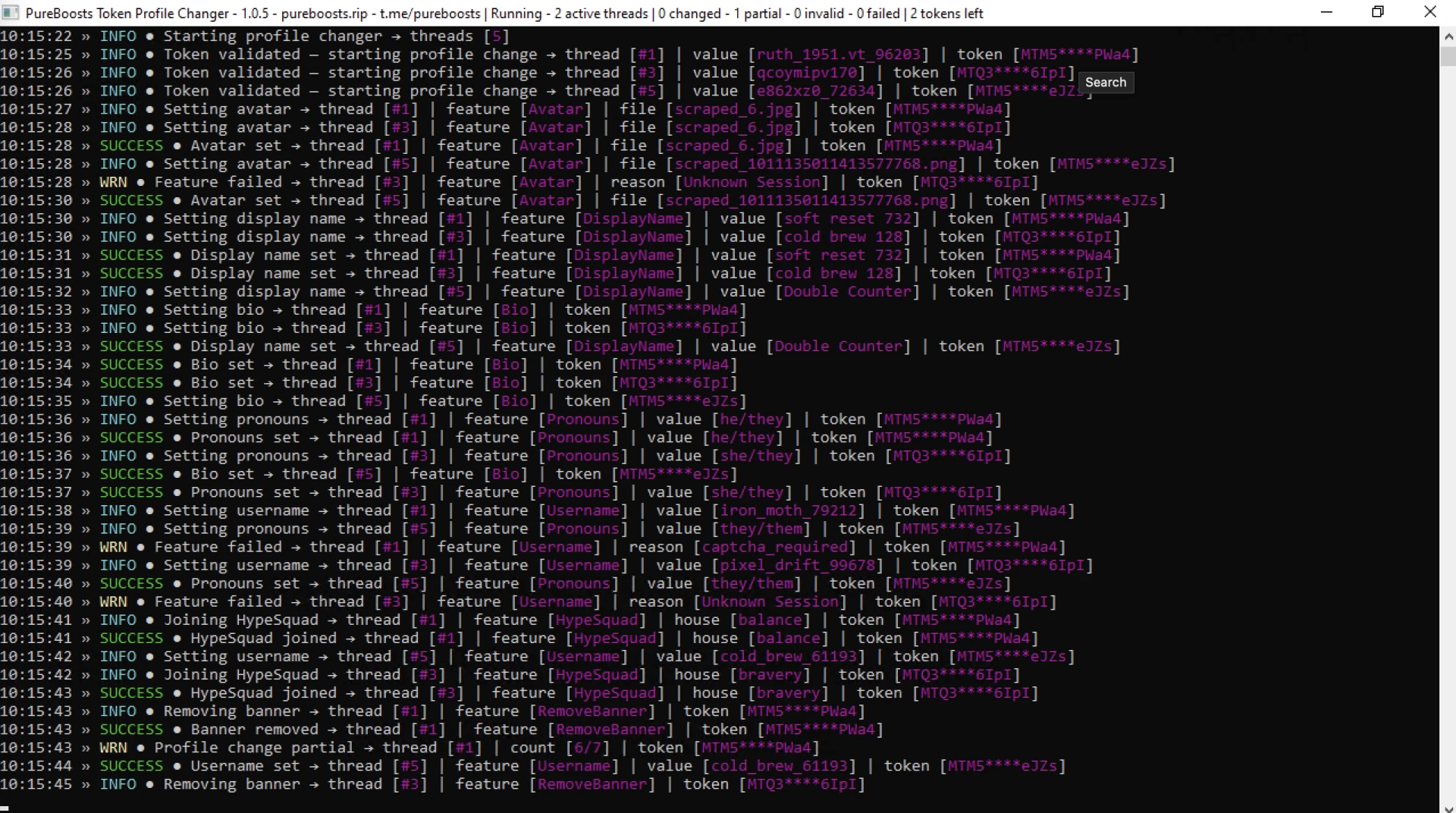The width and height of the screenshot is (1456, 813).
Task: Click the scrollbar up arrow
Action: tap(1448, 35)
